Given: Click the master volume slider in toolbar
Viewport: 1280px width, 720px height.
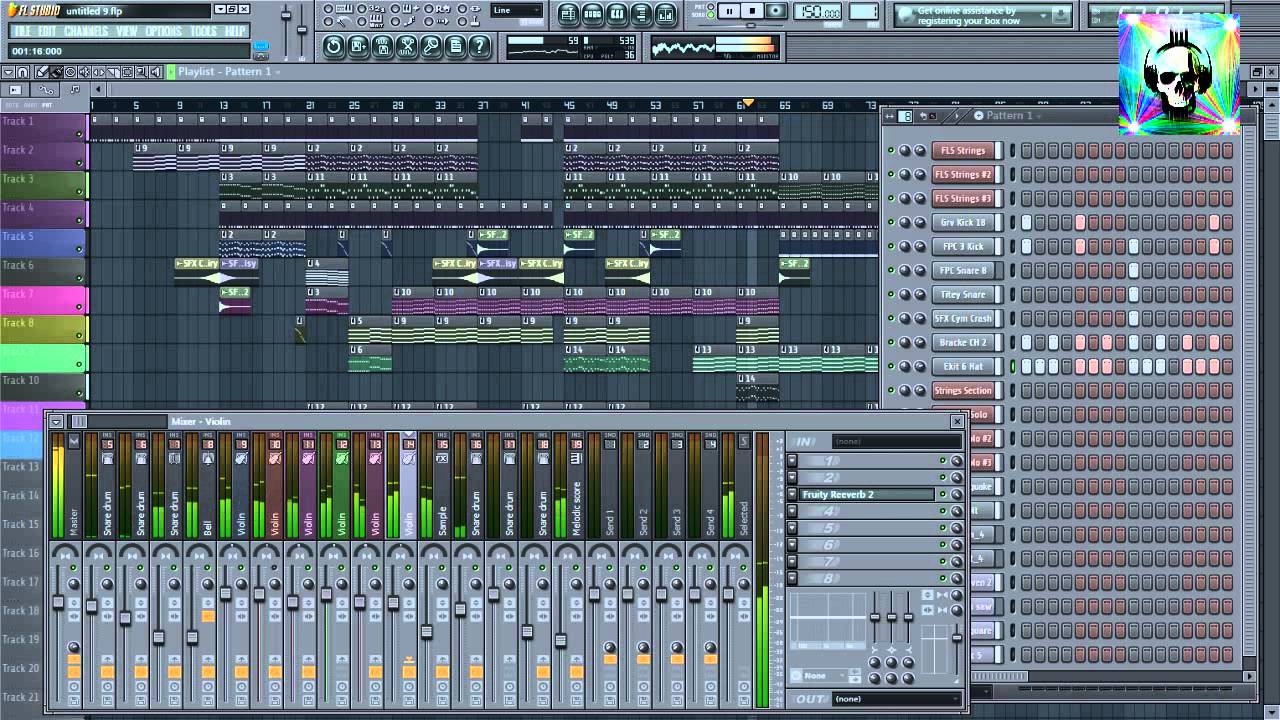Looking at the screenshot, I should point(286,16).
